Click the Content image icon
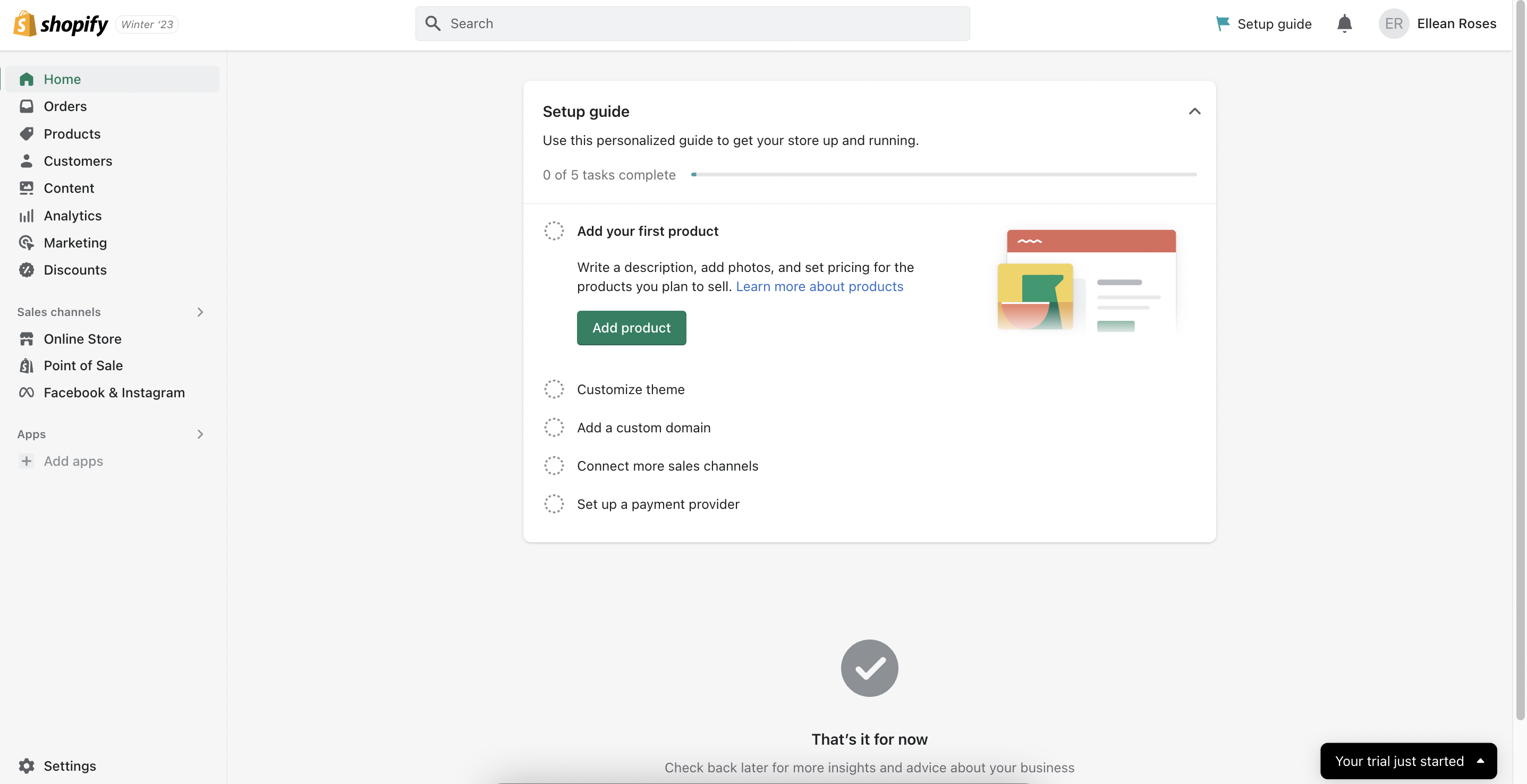 pyautogui.click(x=26, y=188)
